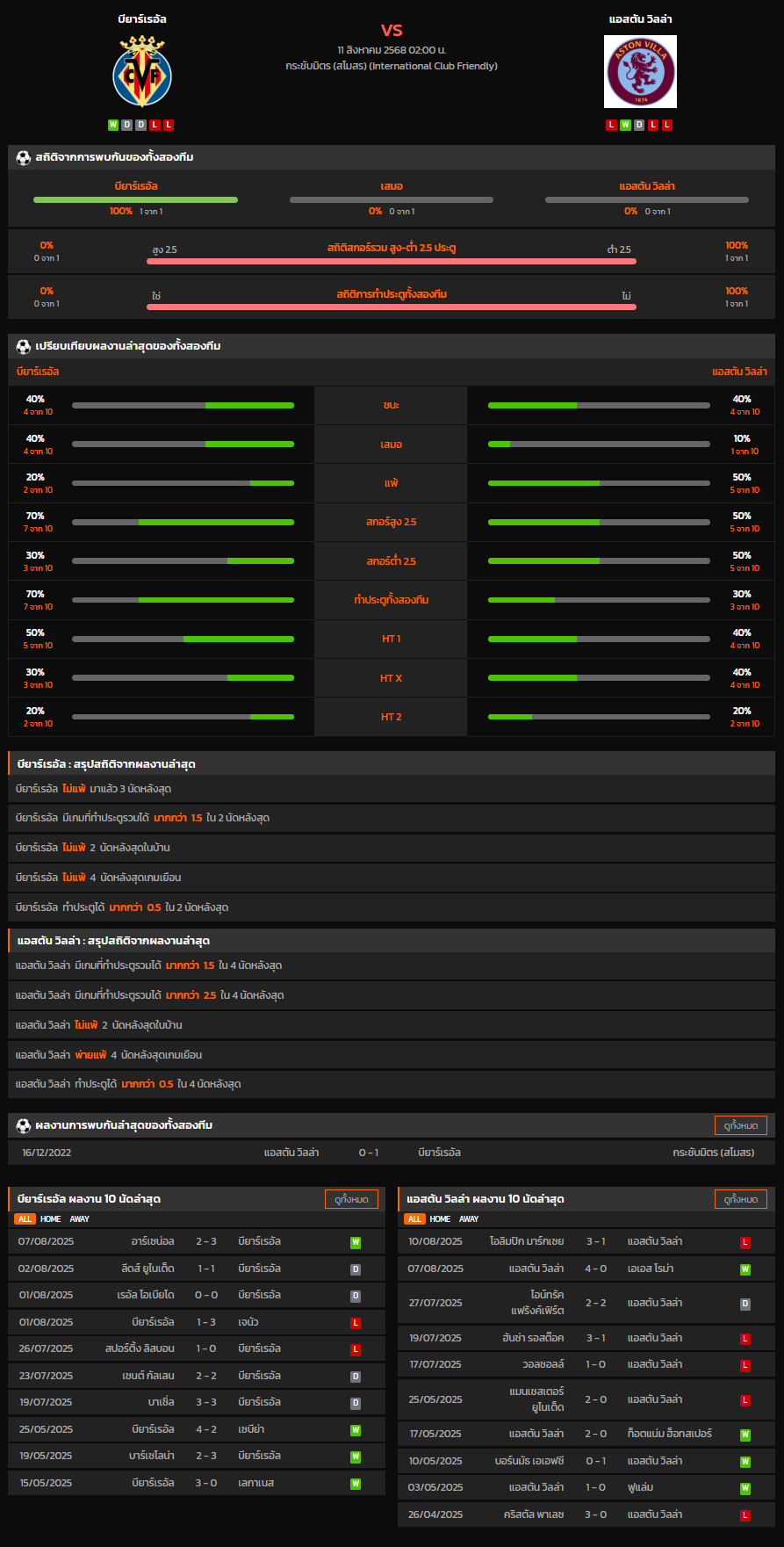Click the 'HT X' comparison row label
Viewport: 784px width, 1547px height.
392,678
